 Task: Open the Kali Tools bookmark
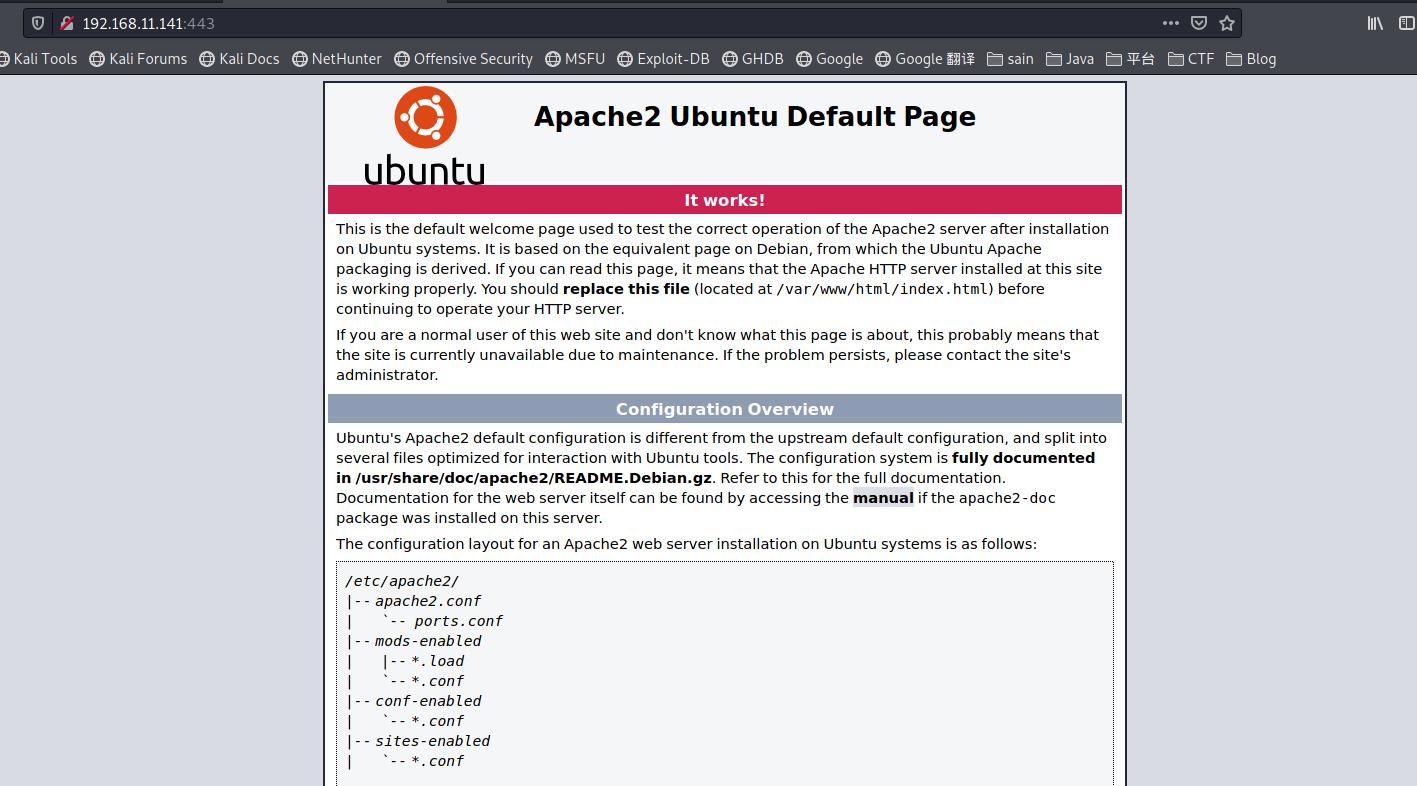[38, 59]
